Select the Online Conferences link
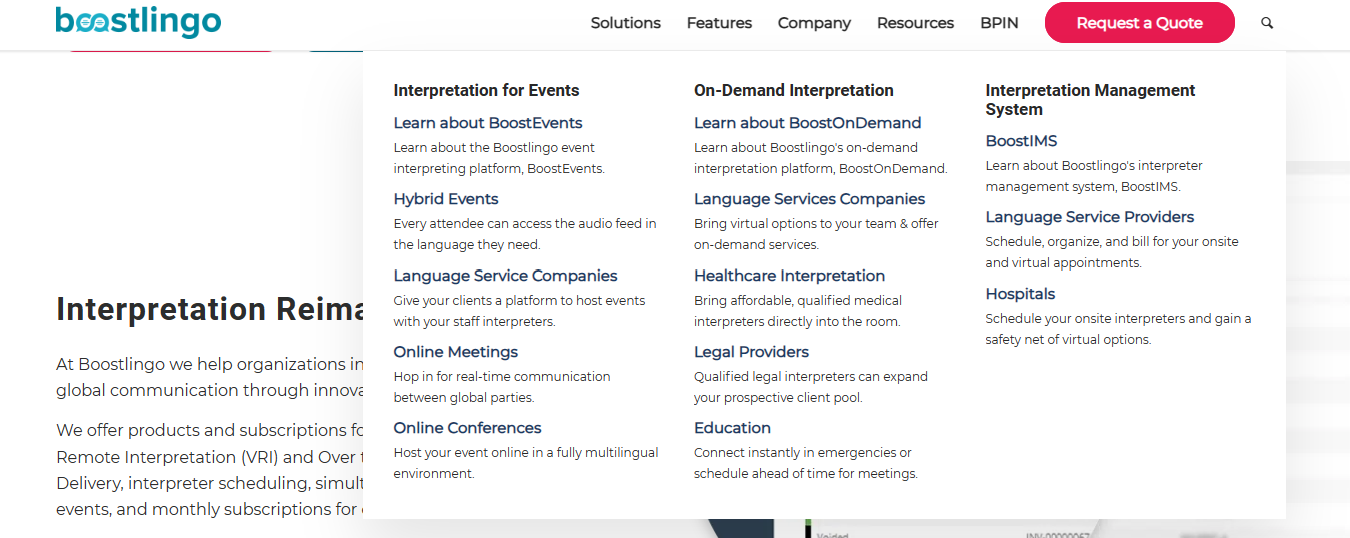Viewport: 1350px width, 538px height. click(x=467, y=428)
